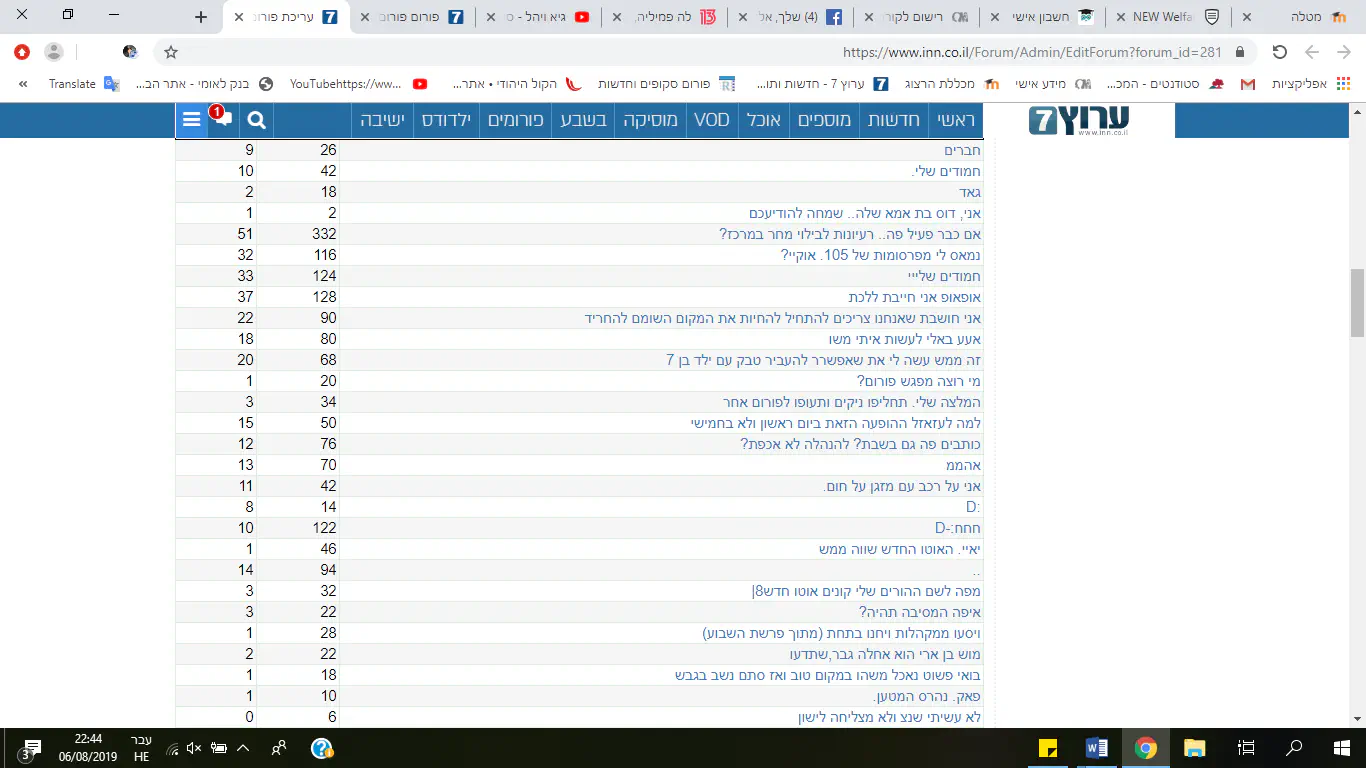Open the פורומים navigation menu item
The height and width of the screenshot is (768, 1366).
pyautogui.click(x=516, y=120)
